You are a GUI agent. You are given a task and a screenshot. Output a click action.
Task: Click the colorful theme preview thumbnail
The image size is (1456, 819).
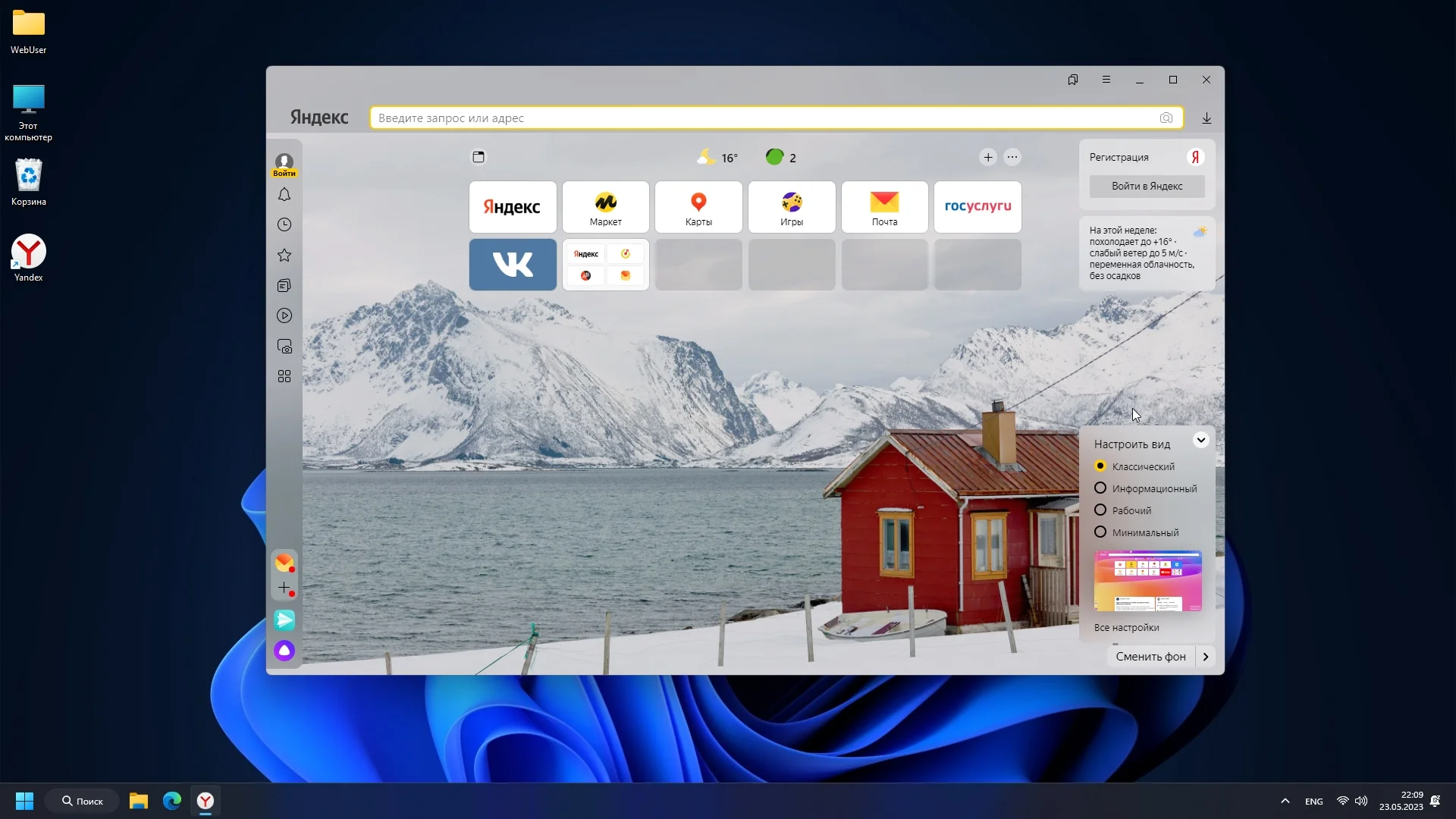click(1147, 581)
